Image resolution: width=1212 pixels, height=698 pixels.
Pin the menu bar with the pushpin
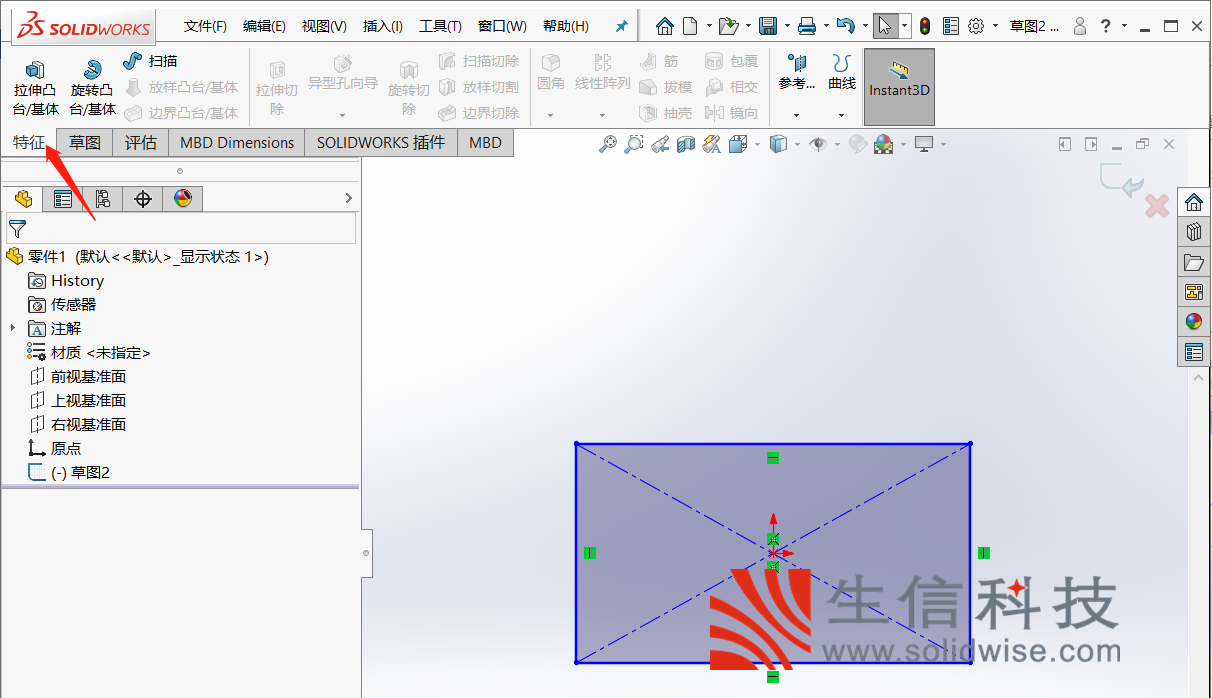621,27
